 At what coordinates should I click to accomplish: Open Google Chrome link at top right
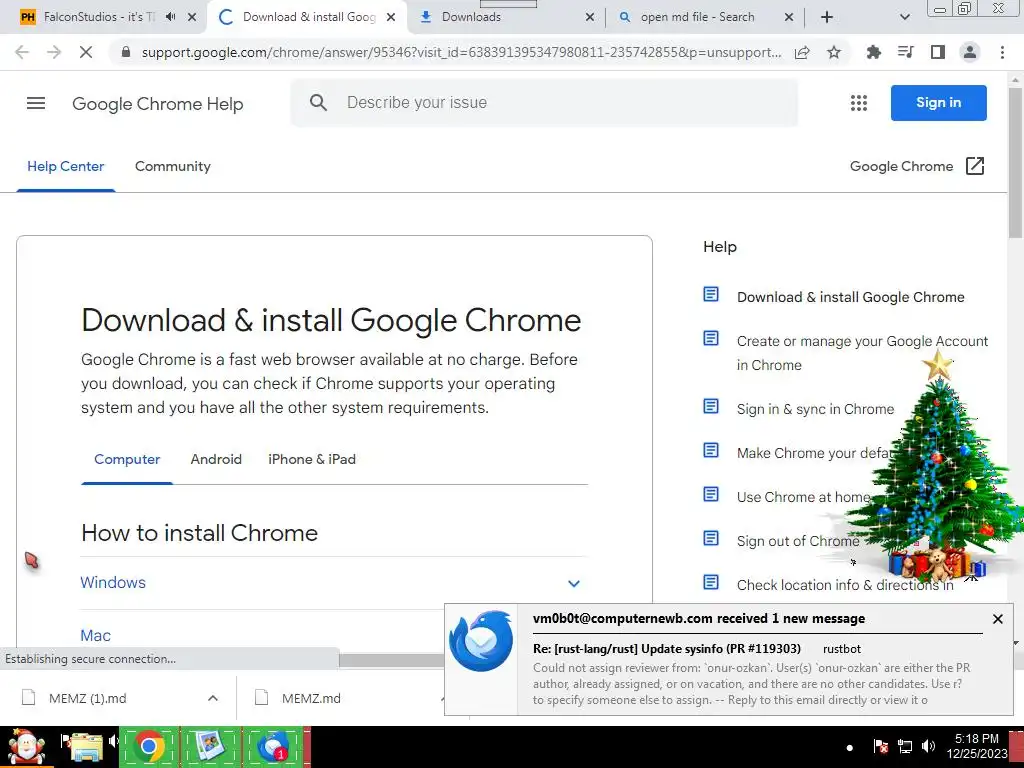pos(901,166)
